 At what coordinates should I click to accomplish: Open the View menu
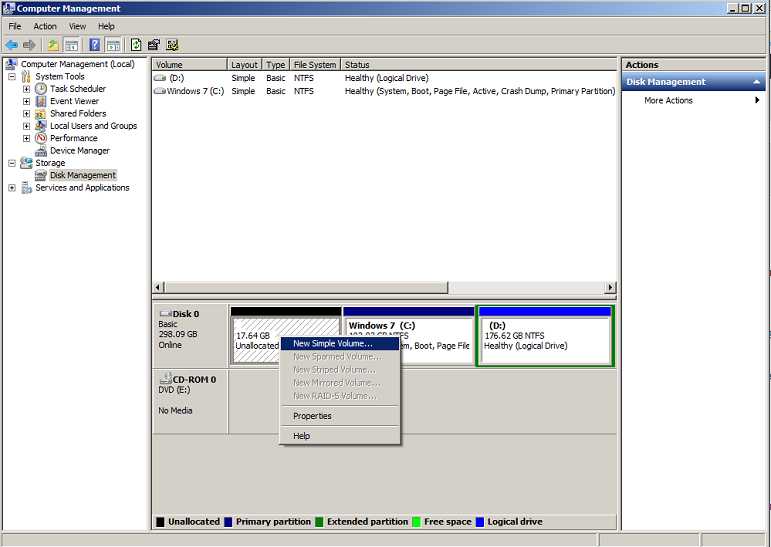pyautogui.click(x=77, y=26)
